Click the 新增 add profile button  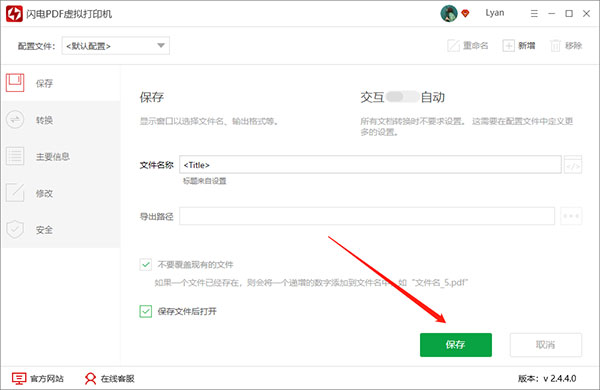pyautogui.click(x=519, y=46)
